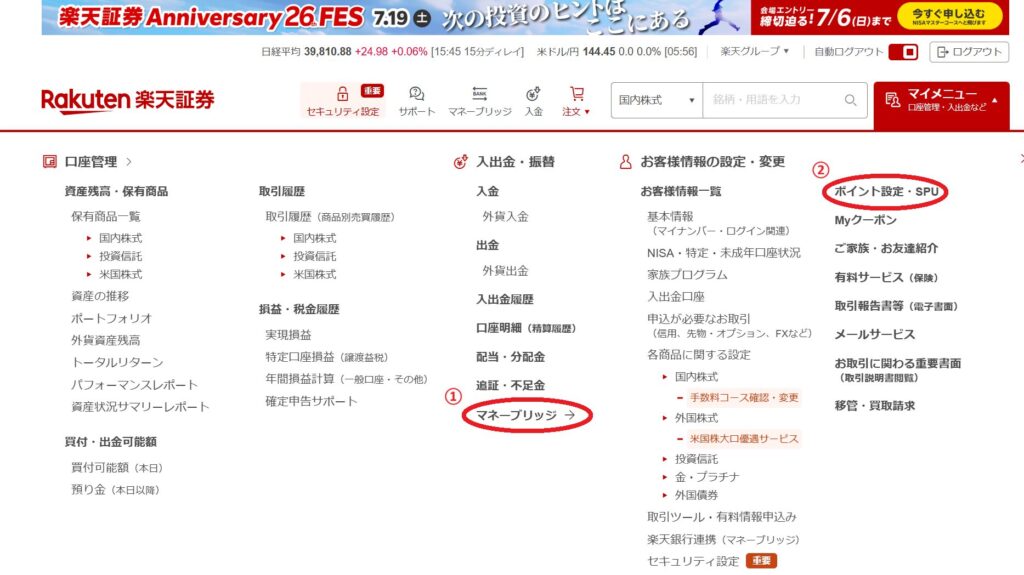Image resolution: width=1024 pixels, height=575 pixels.
Task: Open 特定口座損益 (譲渡益税)
Action: (327, 357)
